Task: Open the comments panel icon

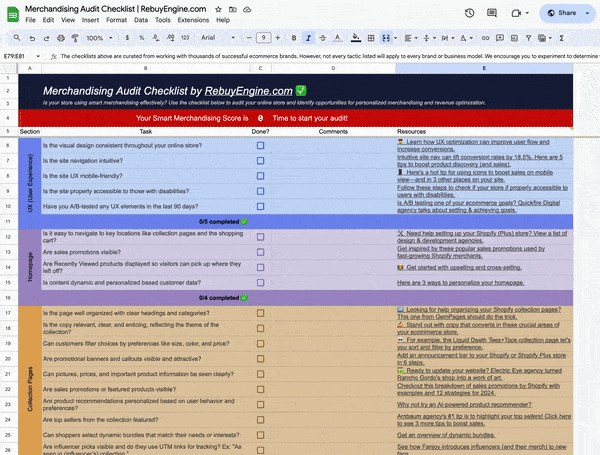Action: (494, 13)
